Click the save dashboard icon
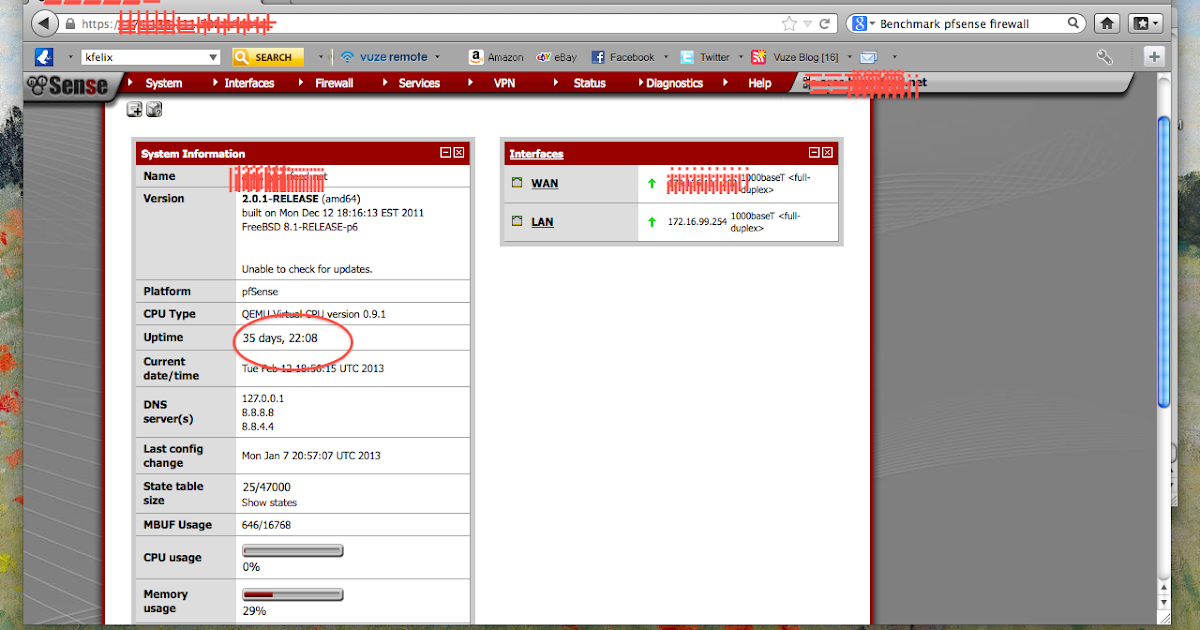The width and height of the screenshot is (1200, 630). coord(154,110)
